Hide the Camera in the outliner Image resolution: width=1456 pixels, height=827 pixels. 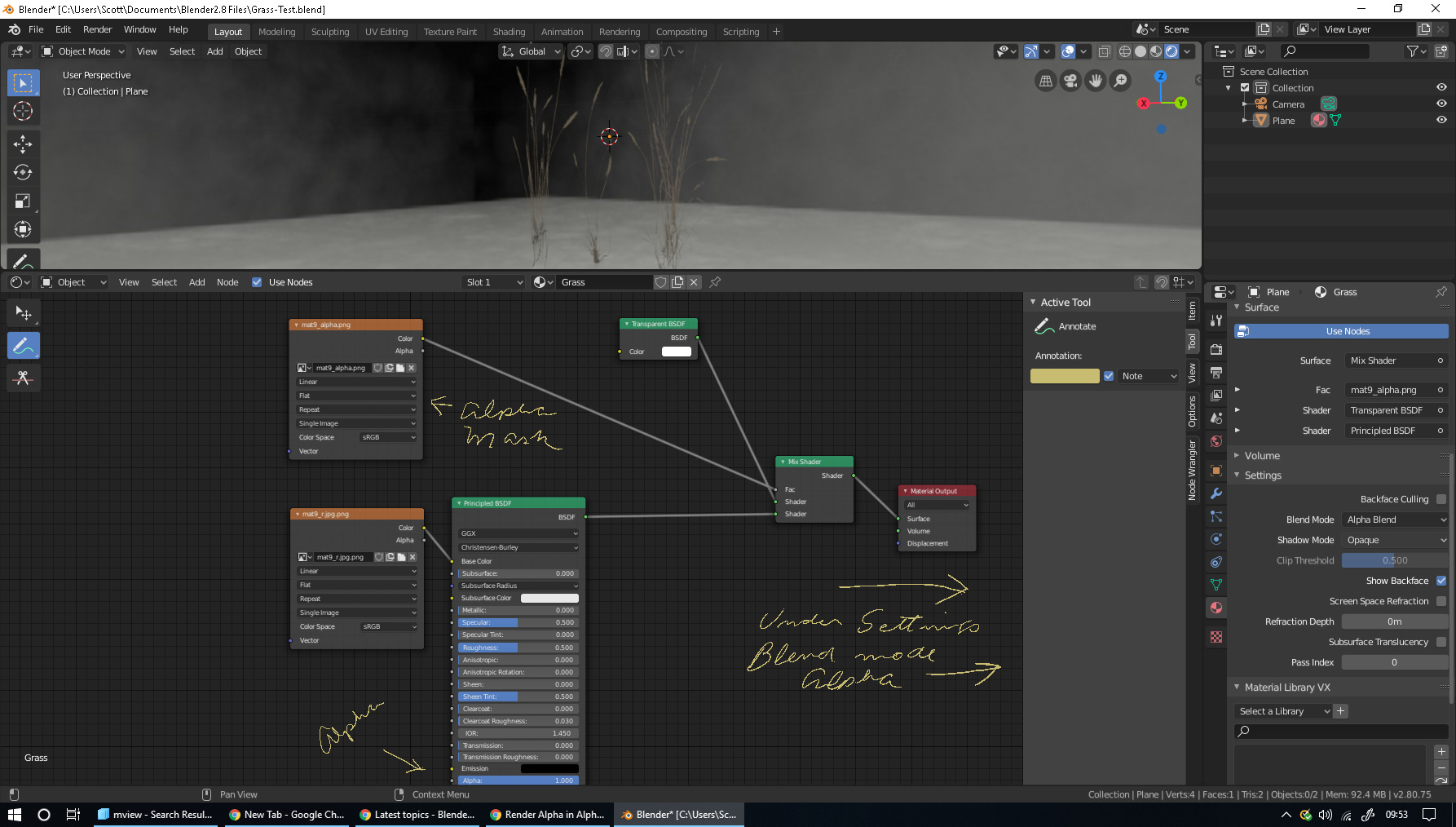[1443, 104]
